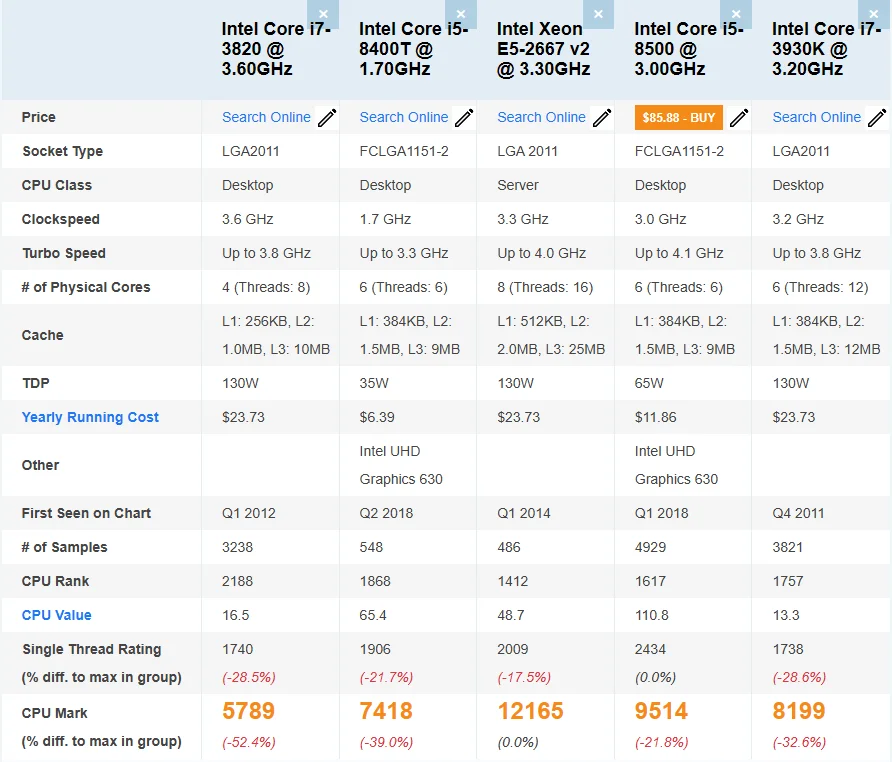Select the Intel Core i5-8500 @ 3.00GHz heading

pos(689,49)
